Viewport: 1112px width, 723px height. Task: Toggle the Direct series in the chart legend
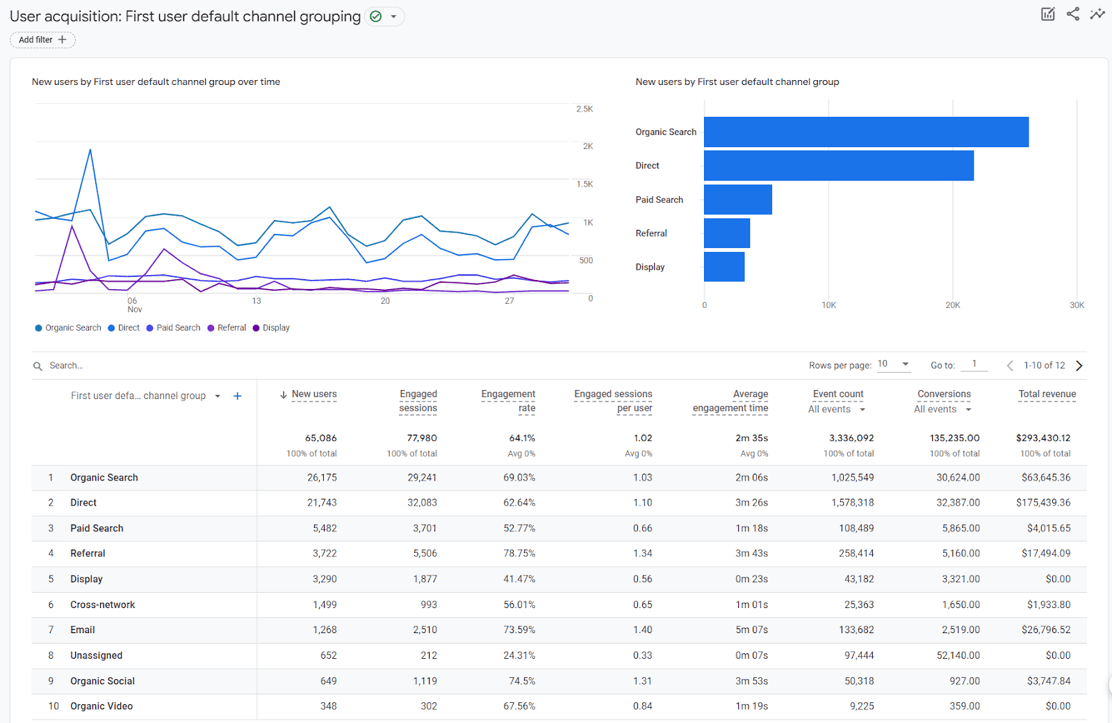click(123, 327)
